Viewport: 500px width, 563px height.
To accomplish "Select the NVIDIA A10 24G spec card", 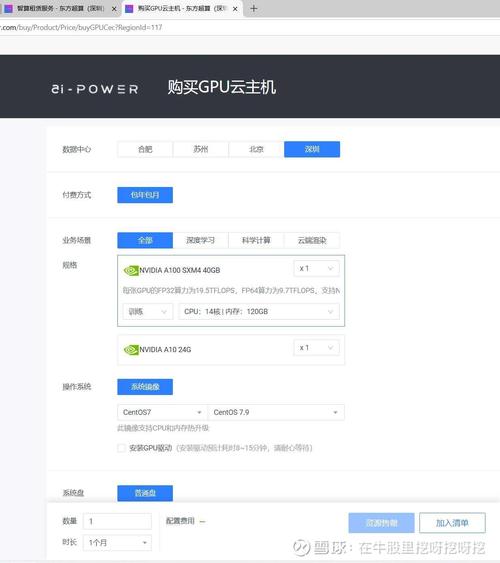I will [x=231, y=350].
